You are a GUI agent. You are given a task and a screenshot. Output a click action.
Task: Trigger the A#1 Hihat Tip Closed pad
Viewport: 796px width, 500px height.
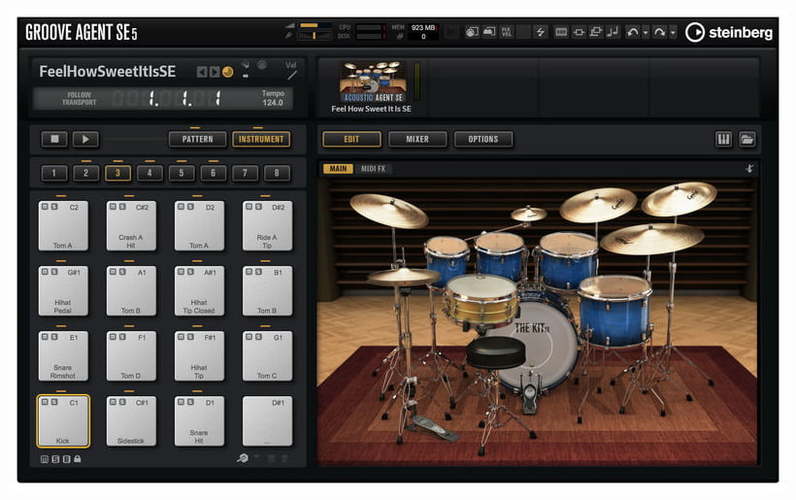(199, 291)
